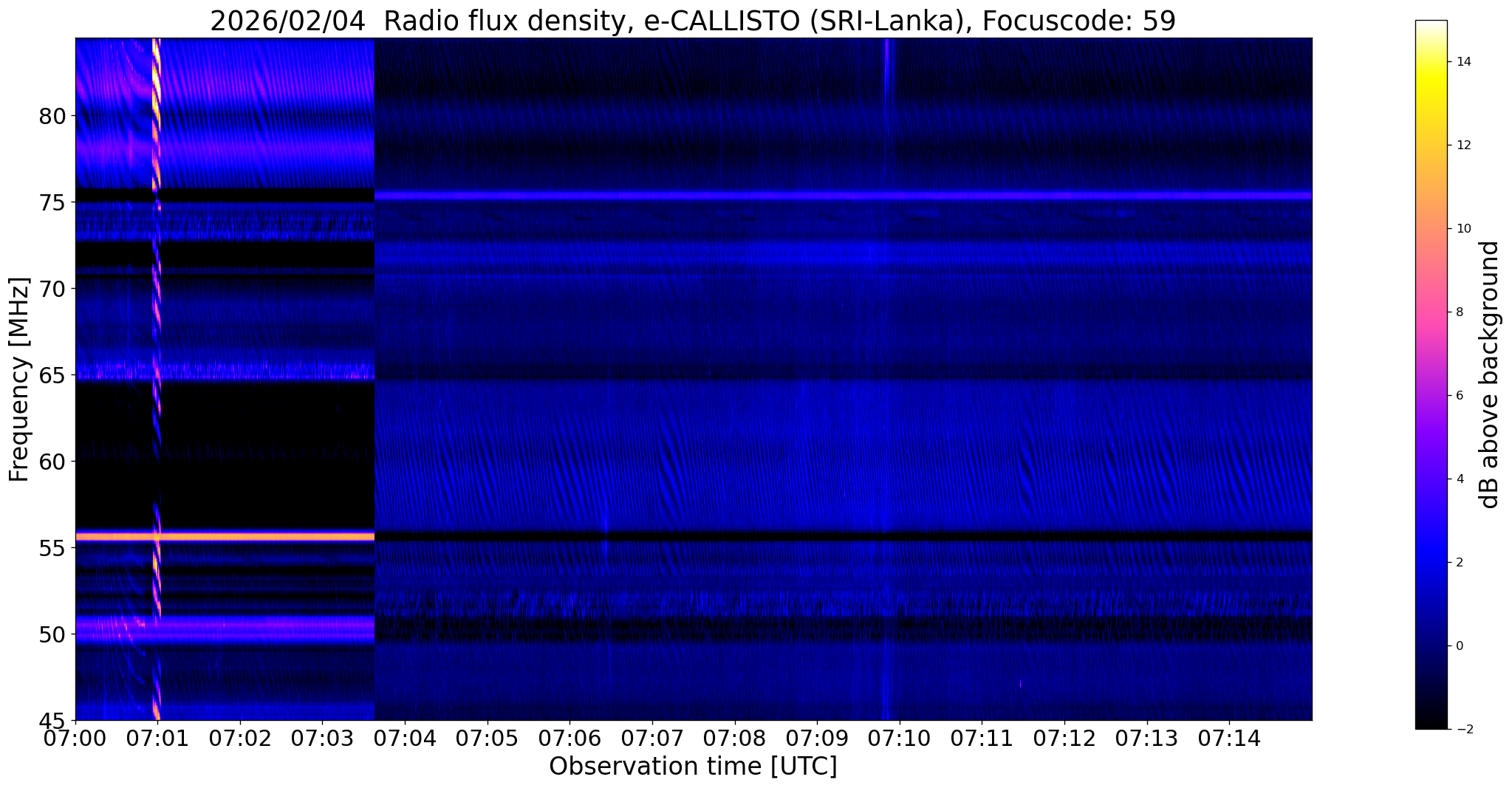1512x788 pixels.
Task: Select the 07:10 time tick label
Action: [x=900, y=738]
